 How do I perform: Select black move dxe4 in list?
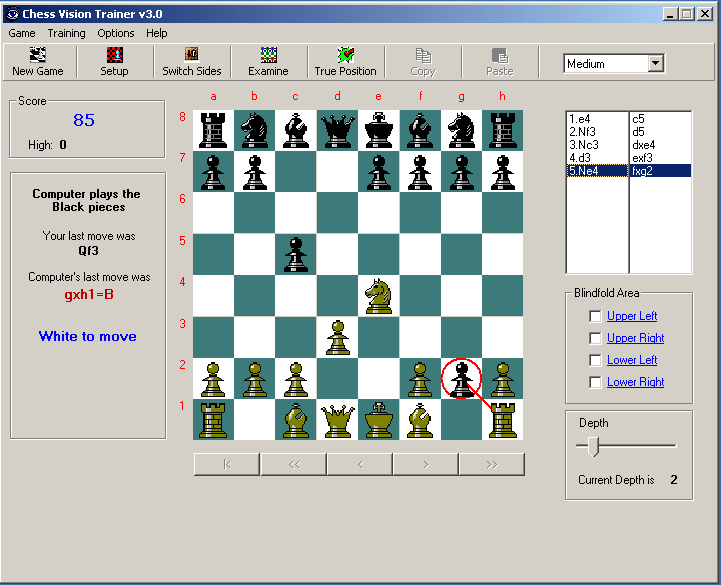coord(660,145)
